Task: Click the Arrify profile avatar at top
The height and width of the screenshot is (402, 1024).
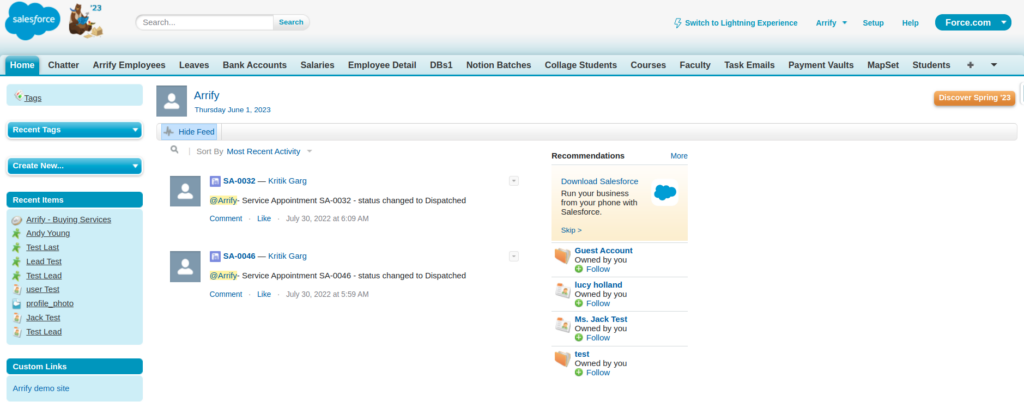Action: [172, 101]
